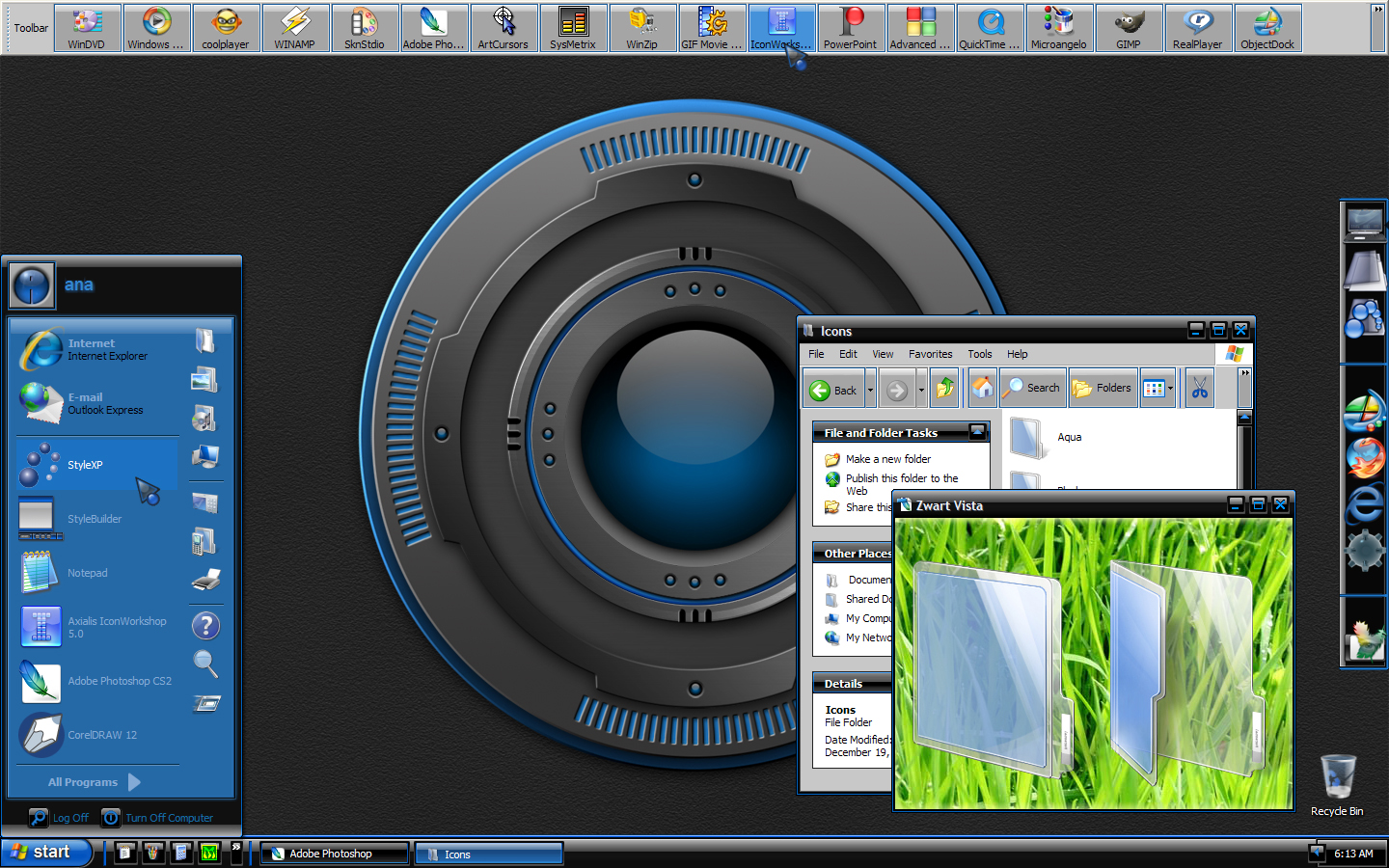Viewport: 1389px width, 868px height.
Task: Open Recycle Bin on desktop
Action: (x=1337, y=785)
